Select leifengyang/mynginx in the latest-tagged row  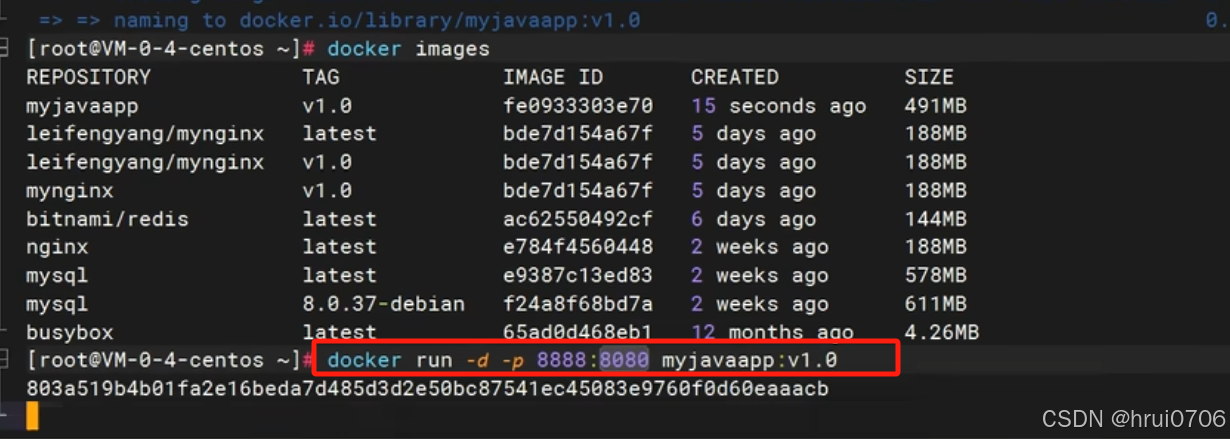pos(145,133)
